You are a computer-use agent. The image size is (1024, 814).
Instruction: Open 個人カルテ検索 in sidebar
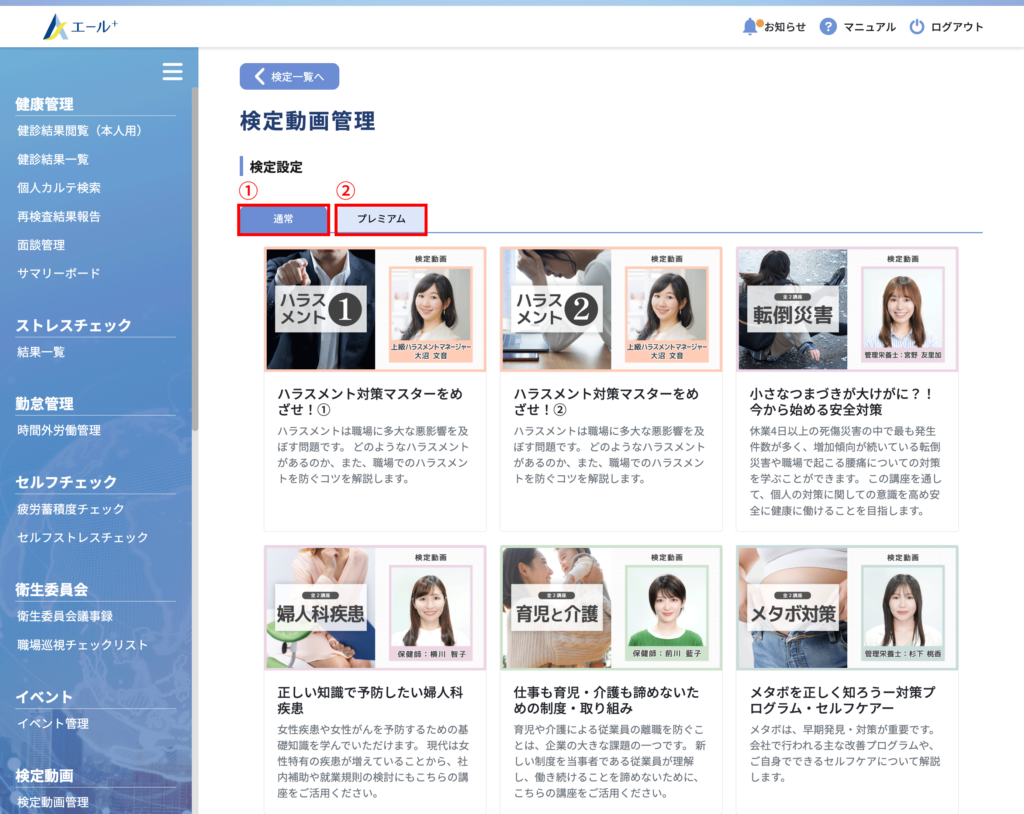(x=59, y=188)
